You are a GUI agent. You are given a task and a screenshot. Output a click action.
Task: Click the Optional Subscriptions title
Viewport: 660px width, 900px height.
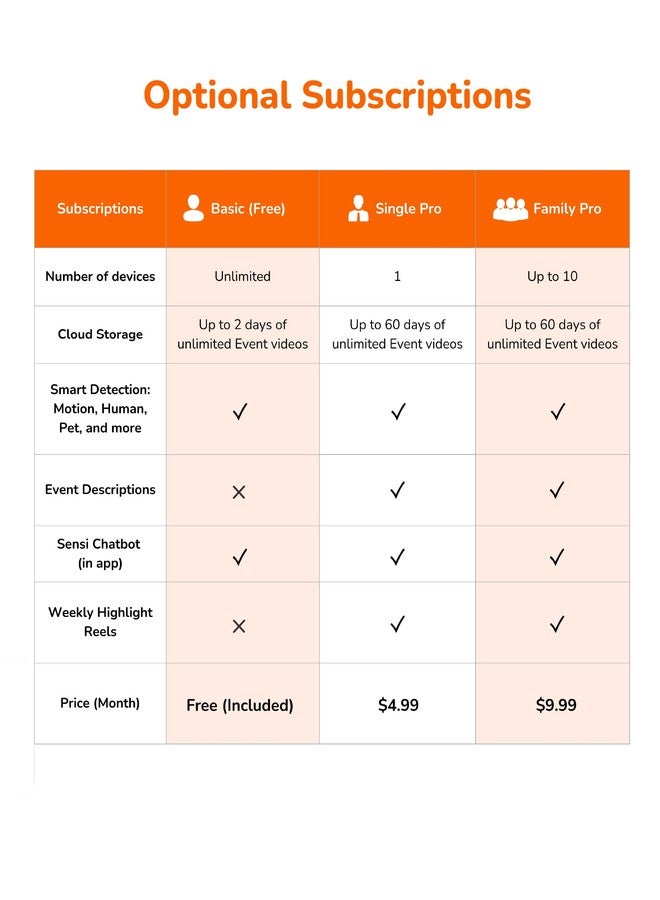337,96
